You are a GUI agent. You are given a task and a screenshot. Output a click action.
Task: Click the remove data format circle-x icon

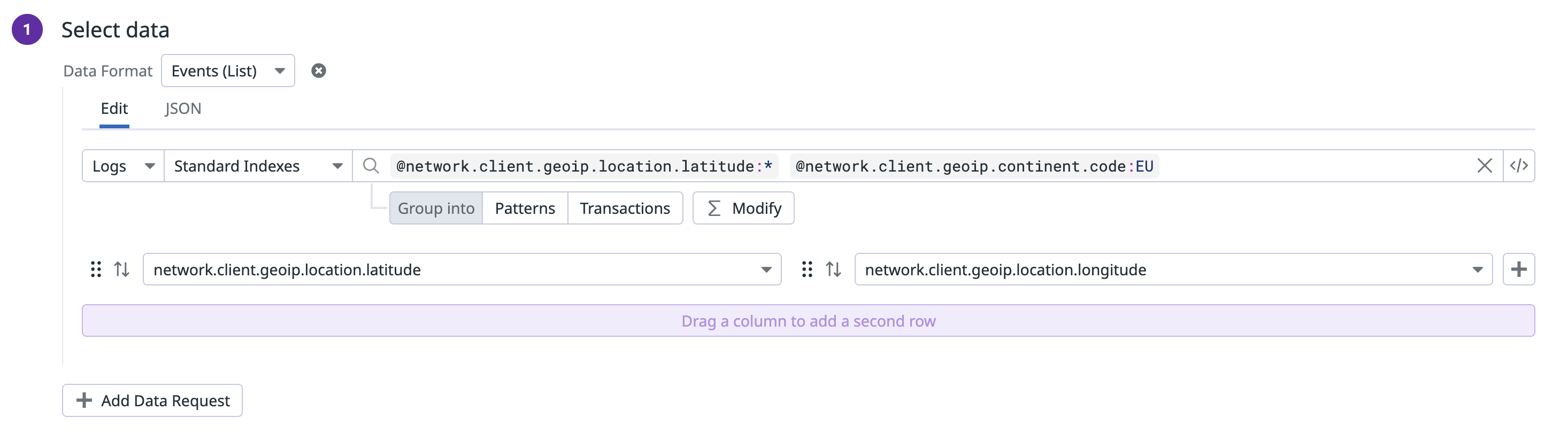tap(318, 71)
